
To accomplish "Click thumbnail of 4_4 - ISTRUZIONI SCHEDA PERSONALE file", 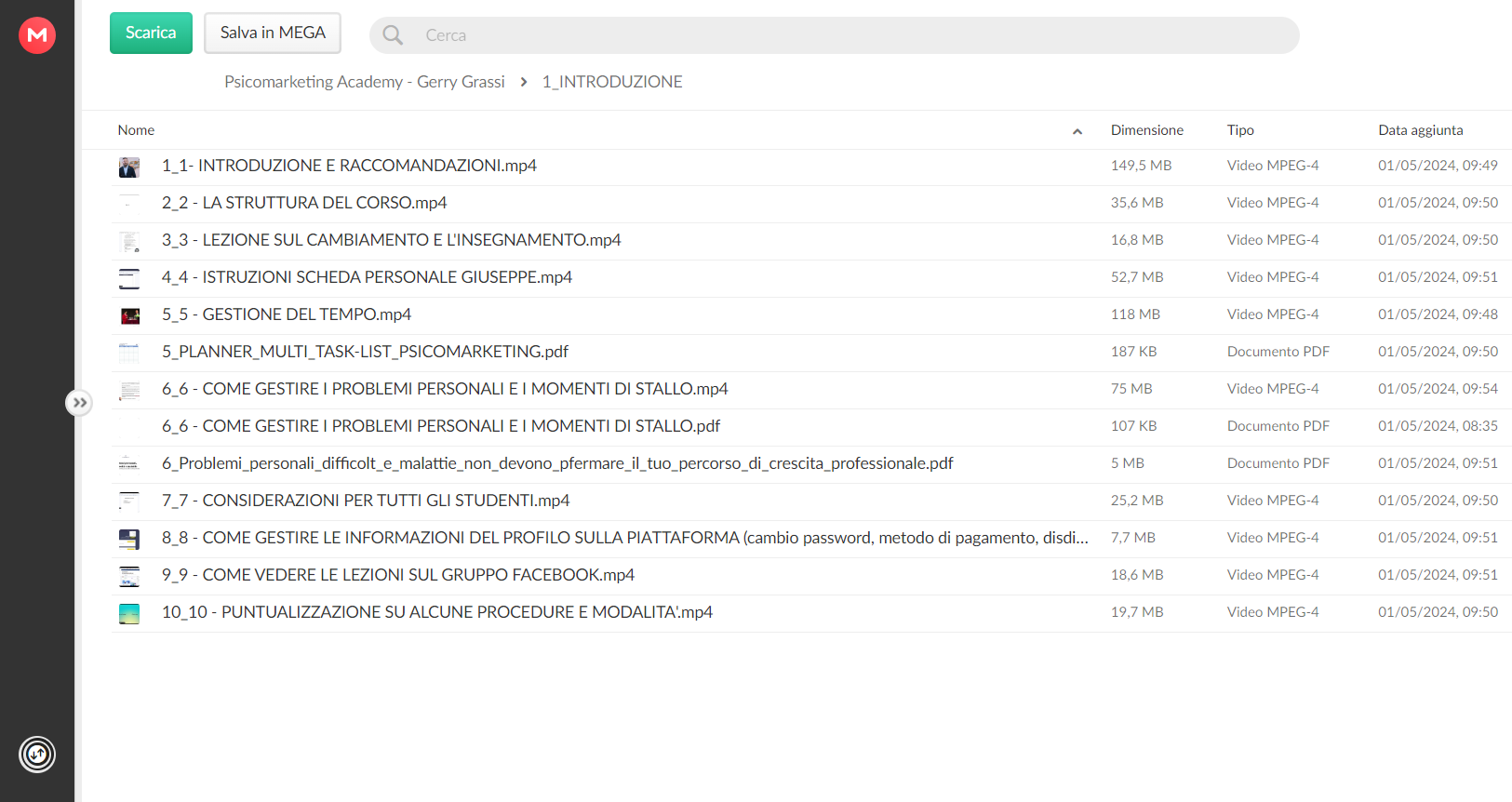I will pos(129,278).
